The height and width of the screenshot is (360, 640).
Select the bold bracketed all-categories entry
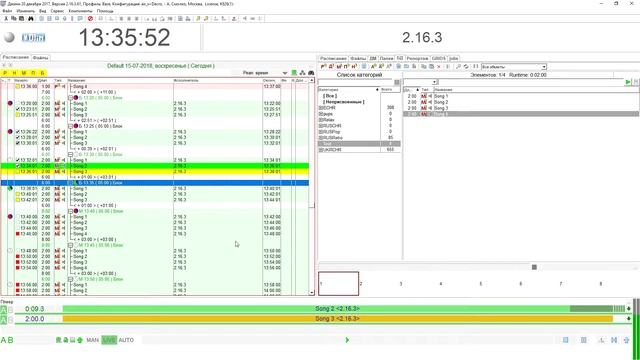tap(330, 96)
